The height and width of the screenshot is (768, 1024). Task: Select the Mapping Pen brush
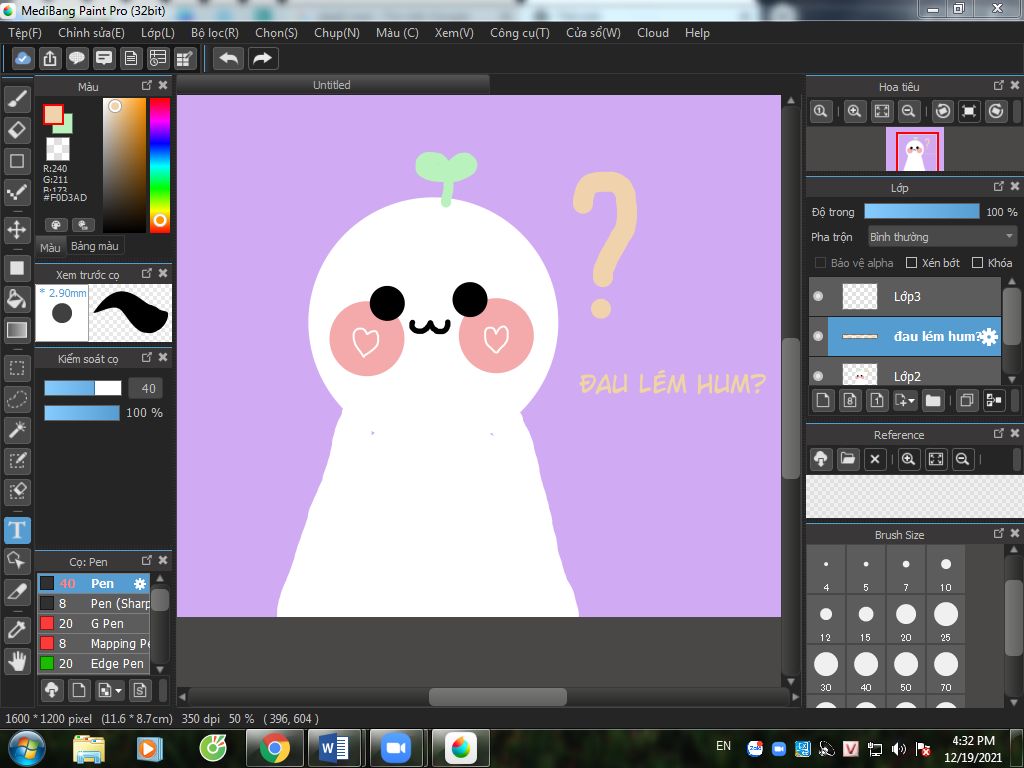pyautogui.click(x=94, y=644)
